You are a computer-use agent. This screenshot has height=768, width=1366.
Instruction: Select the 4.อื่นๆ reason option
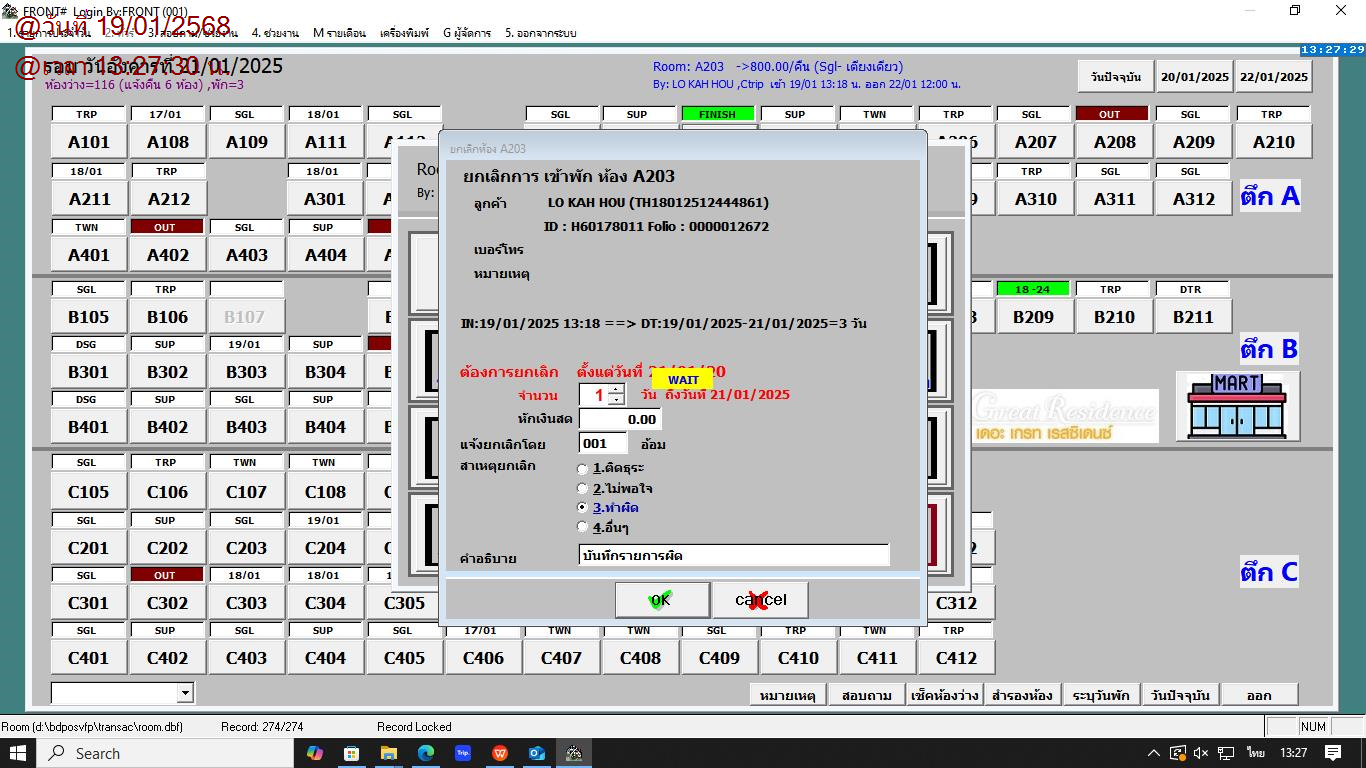(x=583, y=527)
